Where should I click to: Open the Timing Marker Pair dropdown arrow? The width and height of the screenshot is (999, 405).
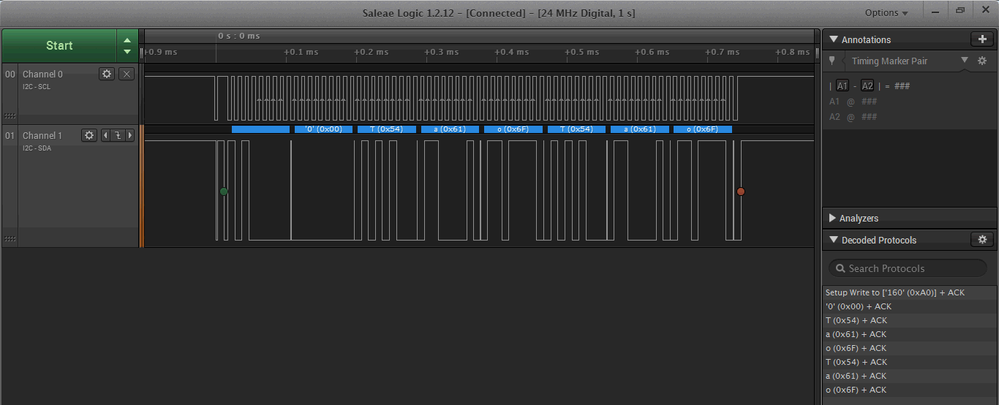(964, 60)
